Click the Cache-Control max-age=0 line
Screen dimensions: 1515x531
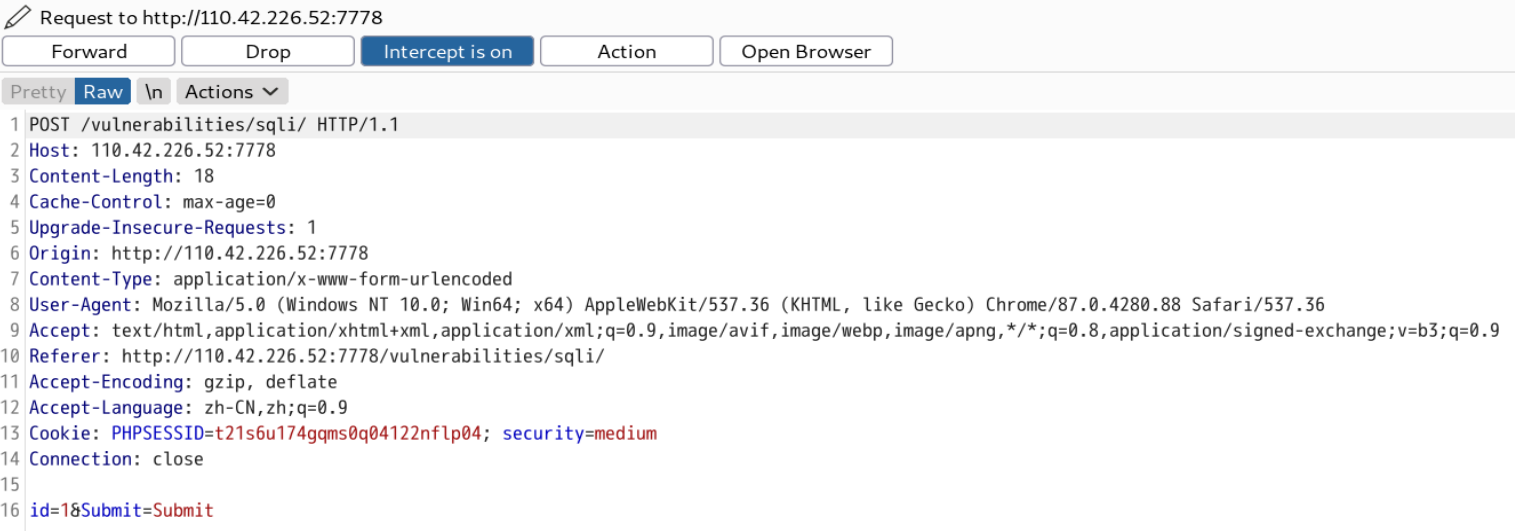[x=152, y=202]
